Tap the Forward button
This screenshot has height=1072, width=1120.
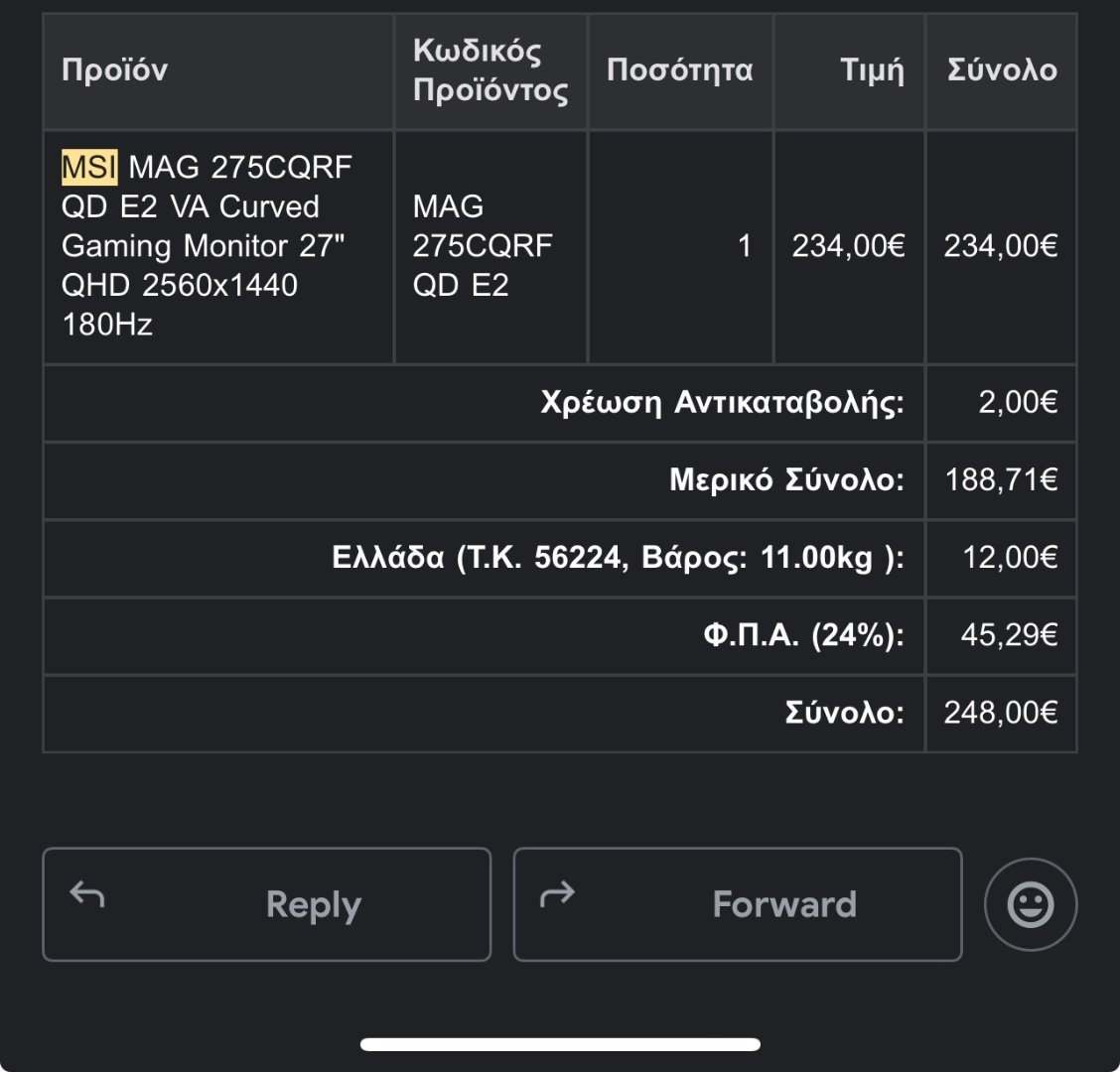coord(738,904)
